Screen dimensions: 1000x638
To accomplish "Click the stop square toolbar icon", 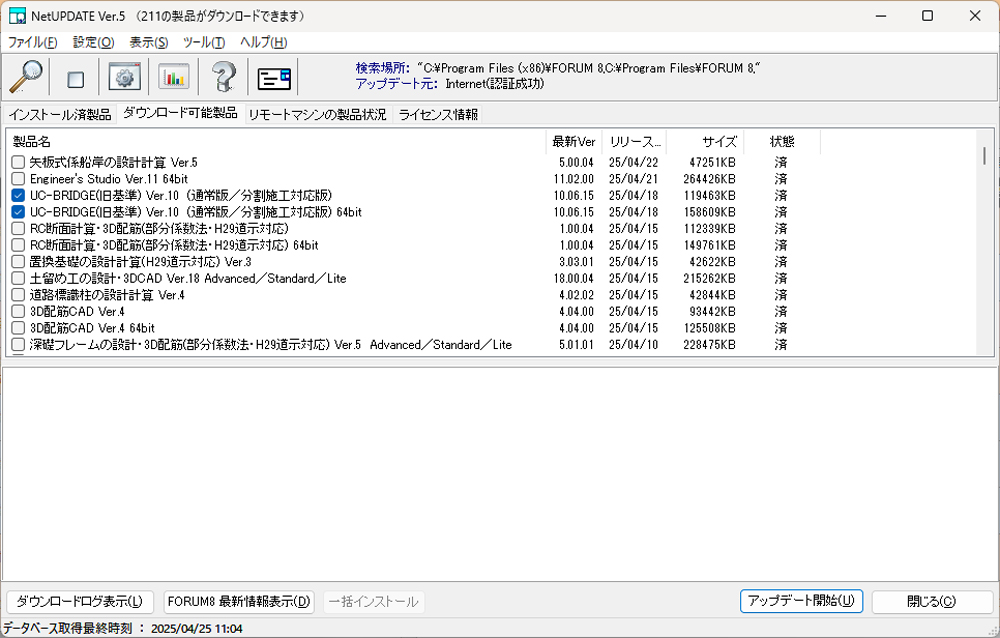I will [x=75, y=79].
